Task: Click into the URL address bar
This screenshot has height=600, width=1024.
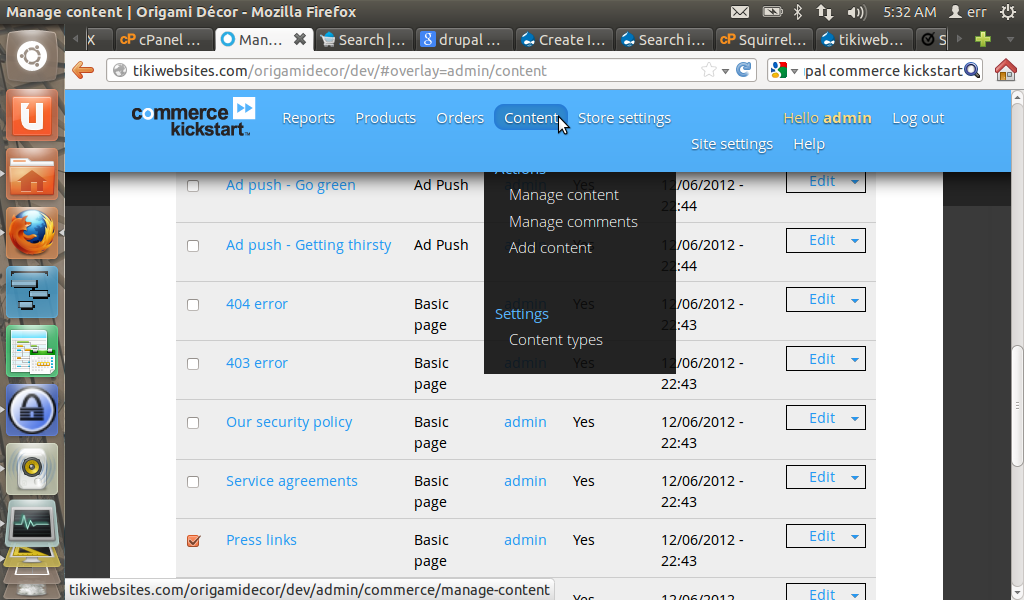Action: point(400,71)
